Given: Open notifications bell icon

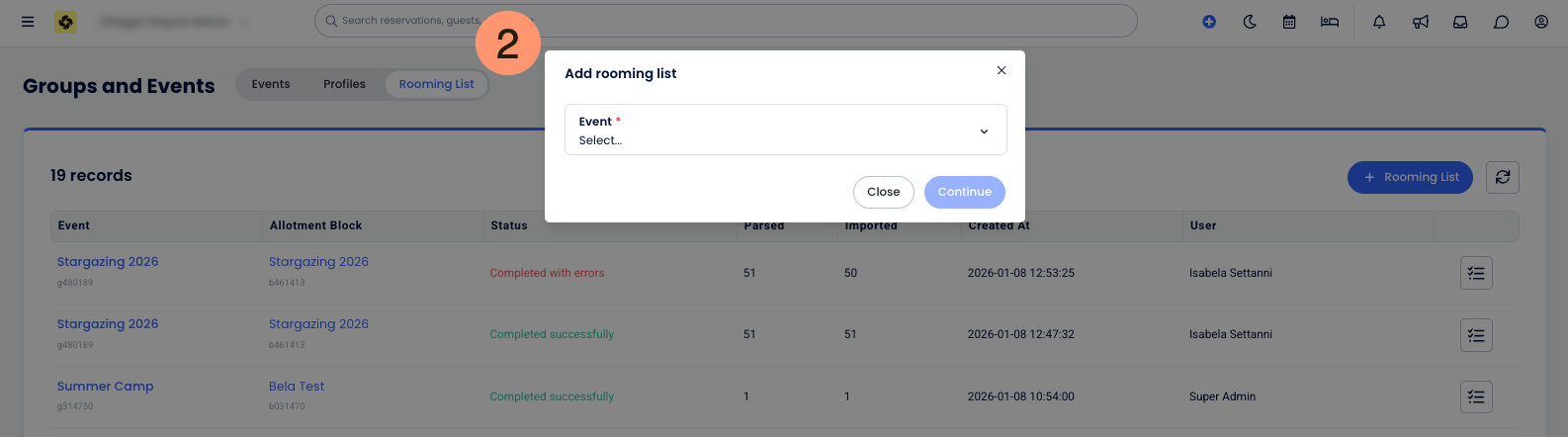Looking at the screenshot, I should 1379,22.
